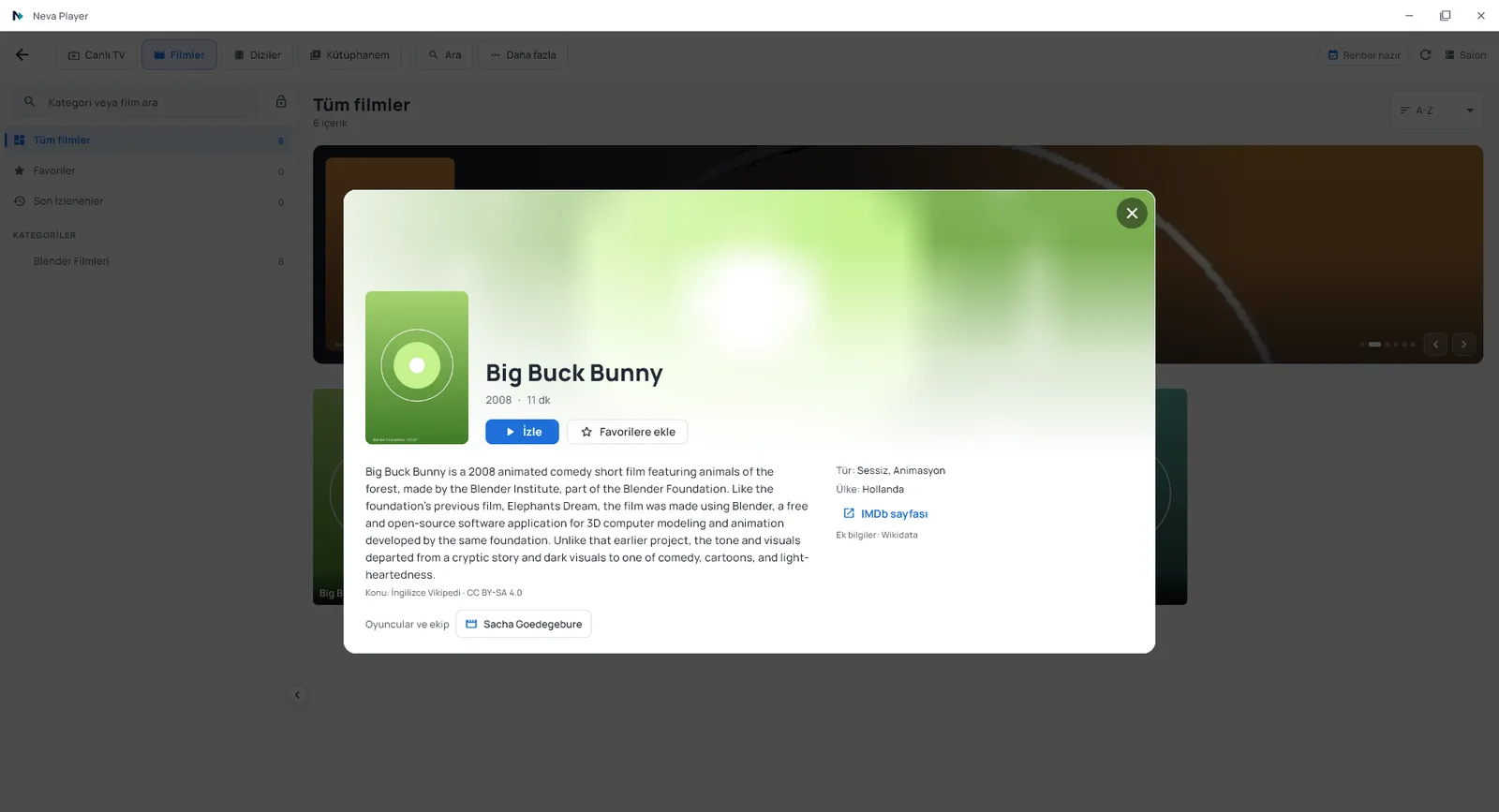The height and width of the screenshot is (812, 1499).
Task: Show next banner with right chevron
Action: coord(1463,345)
